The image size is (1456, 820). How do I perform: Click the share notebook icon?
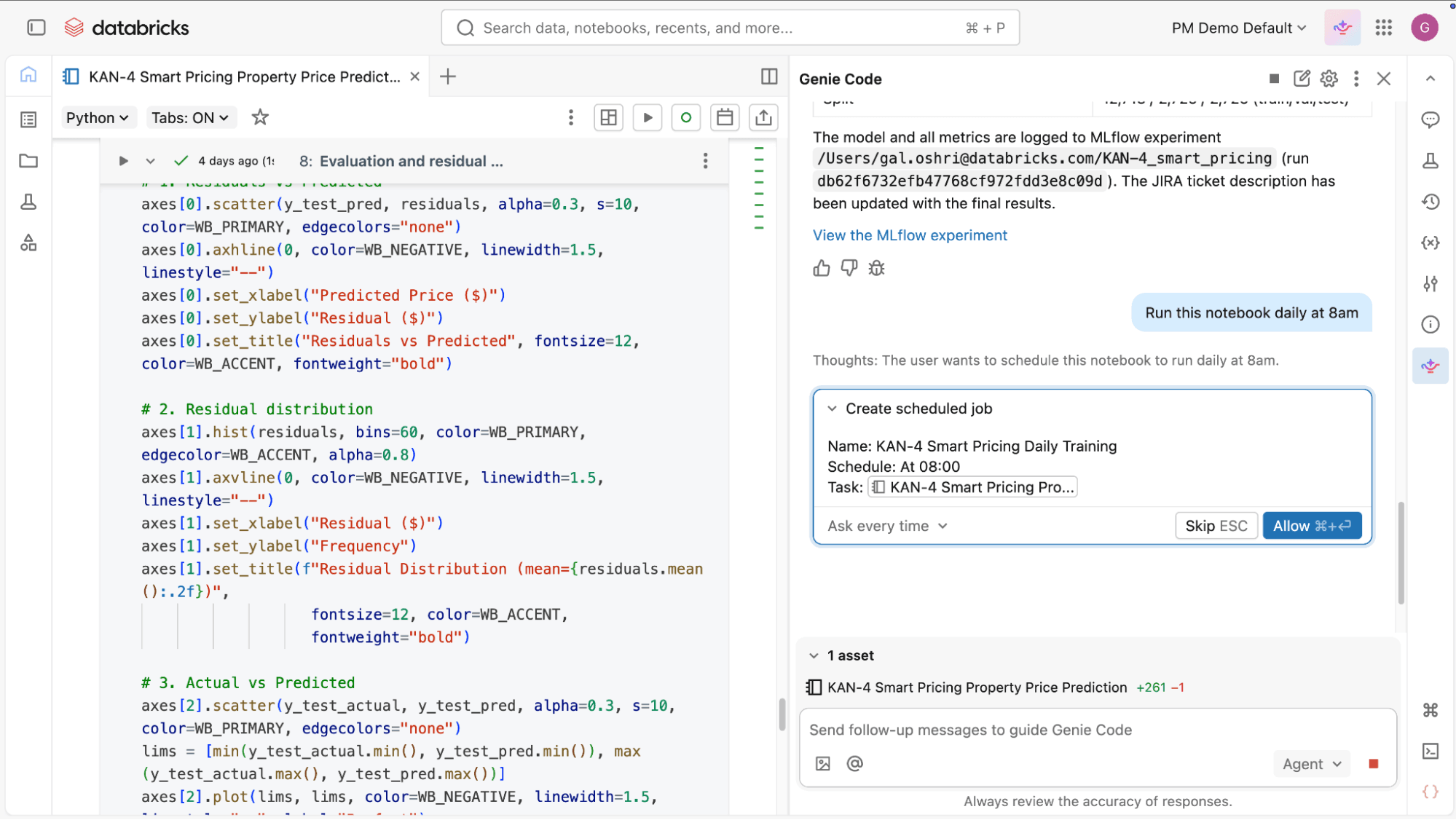tap(763, 117)
